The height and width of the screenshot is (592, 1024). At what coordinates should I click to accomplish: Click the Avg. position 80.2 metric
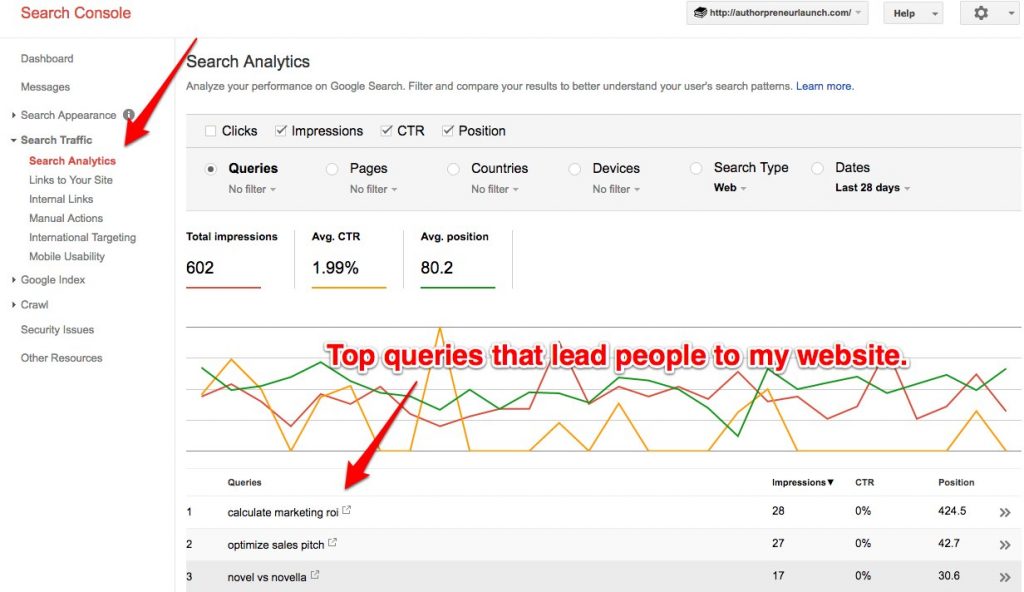(458, 259)
